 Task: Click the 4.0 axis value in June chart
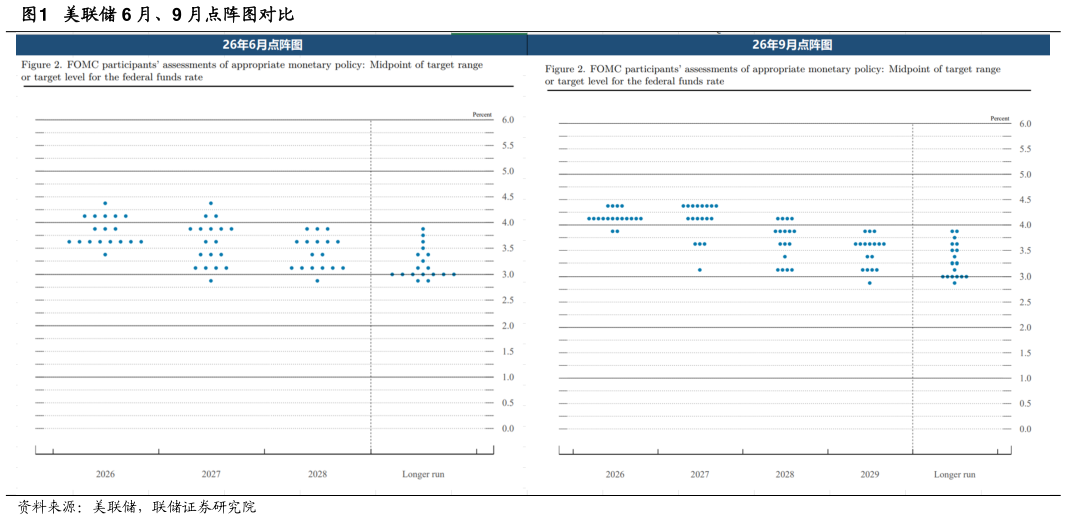tap(508, 222)
